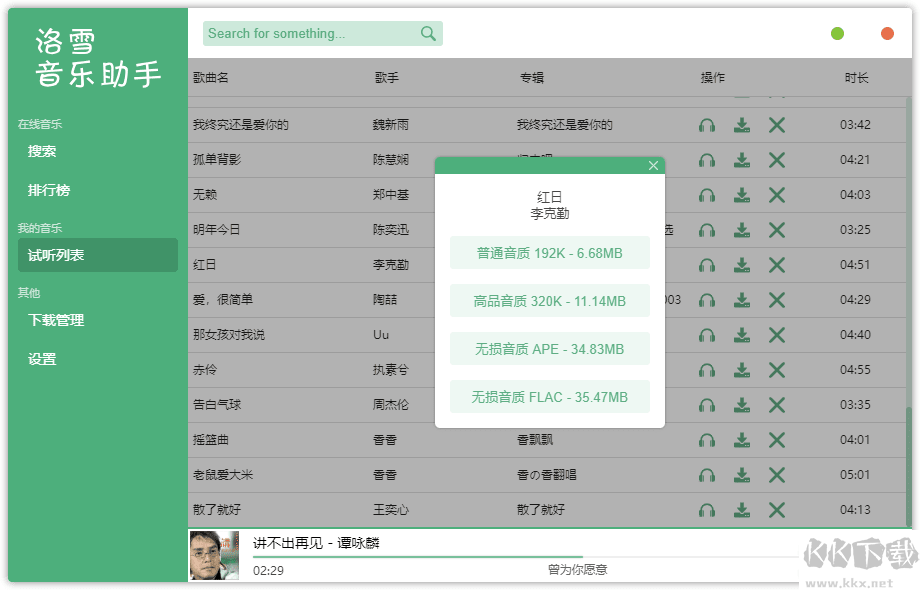Open 下载管理 from the sidebar
Image resolution: width=920 pixels, height=590 pixels.
tap(56, 320)
